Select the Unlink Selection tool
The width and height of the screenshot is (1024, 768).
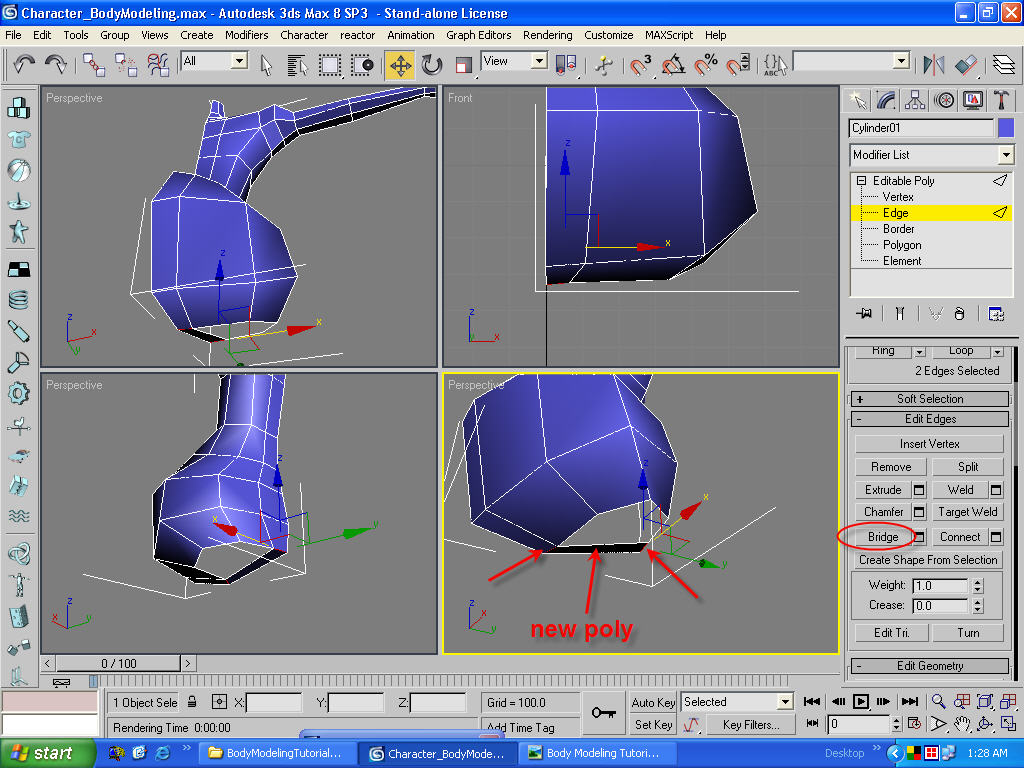125,64
